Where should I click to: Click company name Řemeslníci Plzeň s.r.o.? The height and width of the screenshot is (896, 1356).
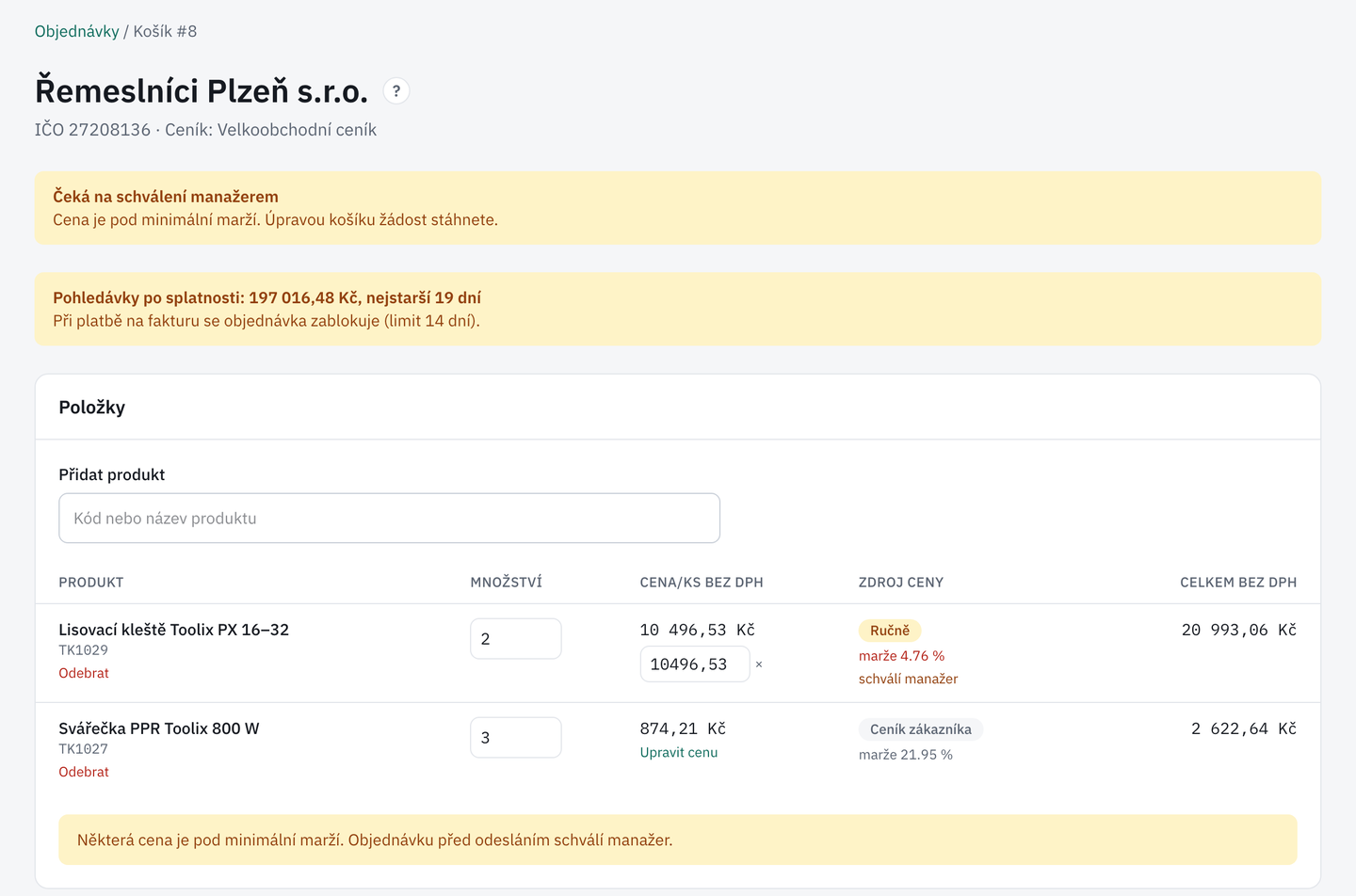pyautogui.click(x=202, y=91)
